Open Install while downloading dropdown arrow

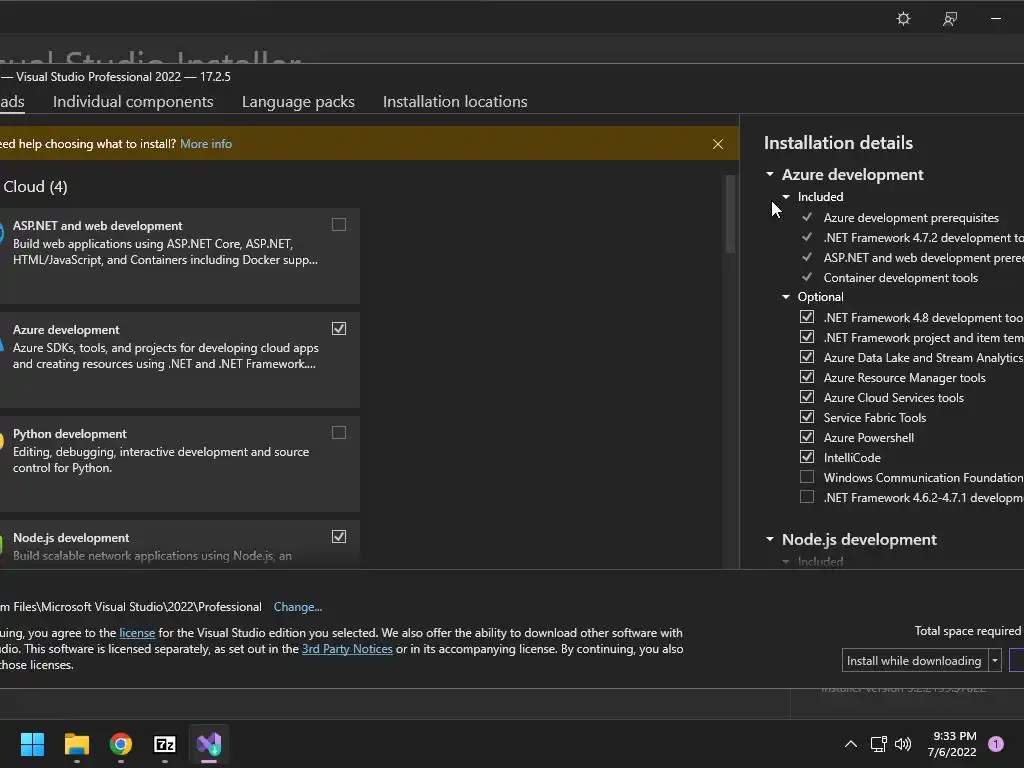click(995, 660)
